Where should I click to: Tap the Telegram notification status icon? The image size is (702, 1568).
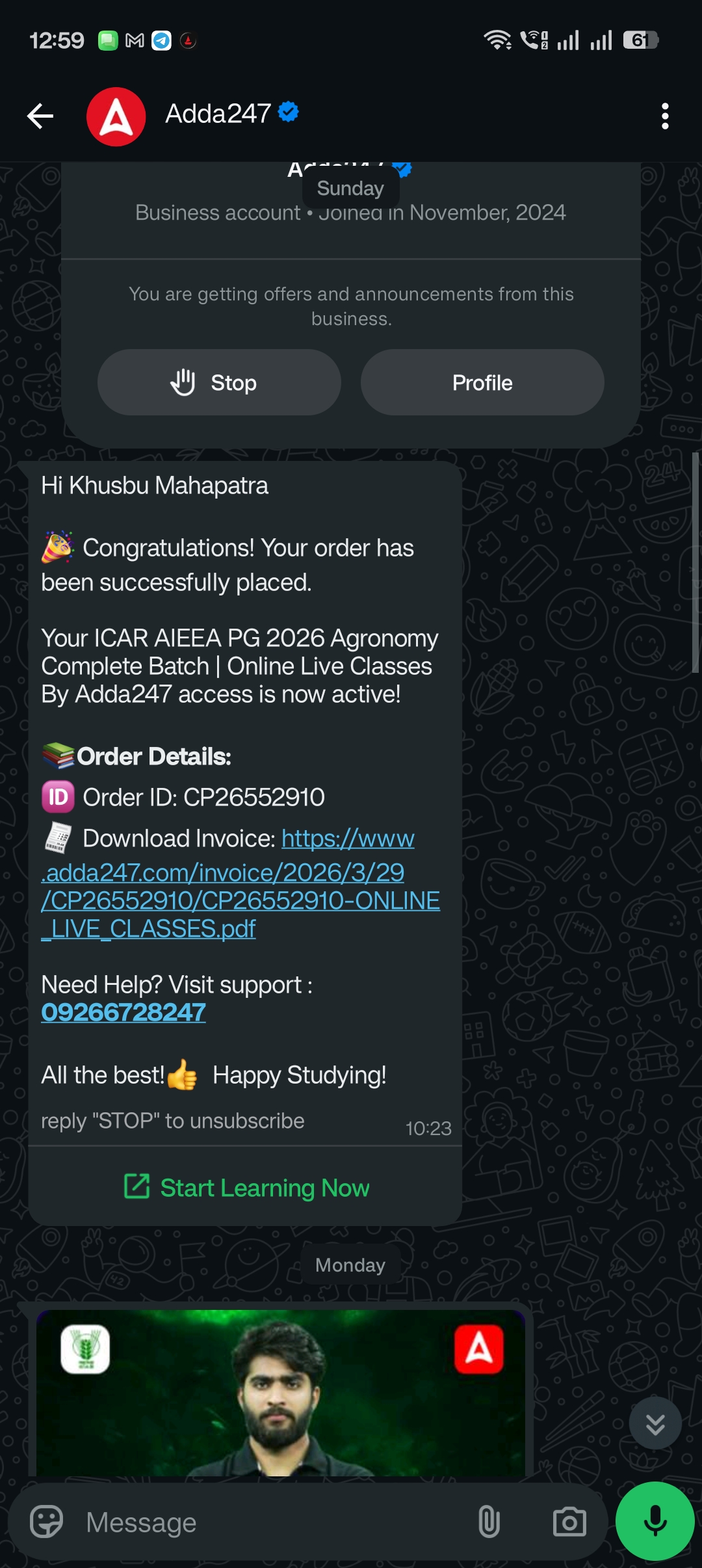[x=162, y=41]
